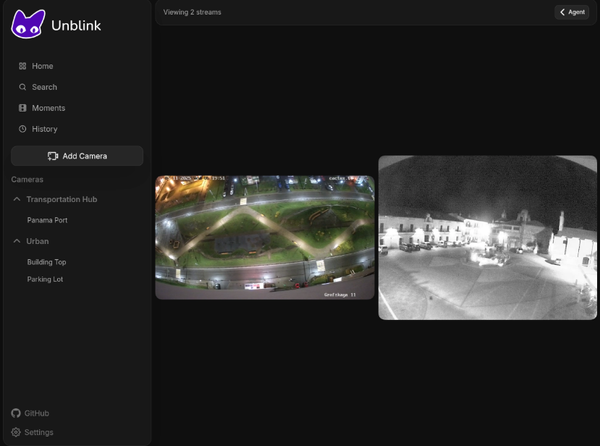
Task: Click the Moments film icon
Action: [x=23, y=108]
